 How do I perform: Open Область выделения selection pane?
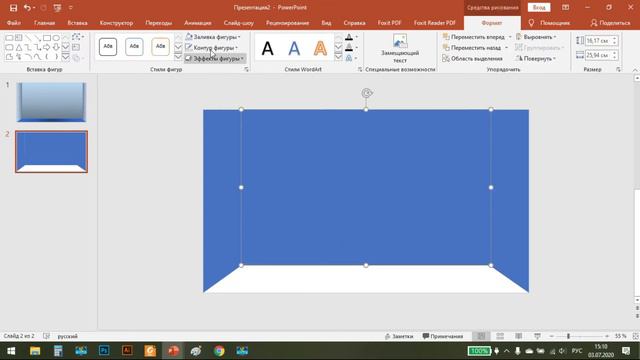click(x=473, y=59)
